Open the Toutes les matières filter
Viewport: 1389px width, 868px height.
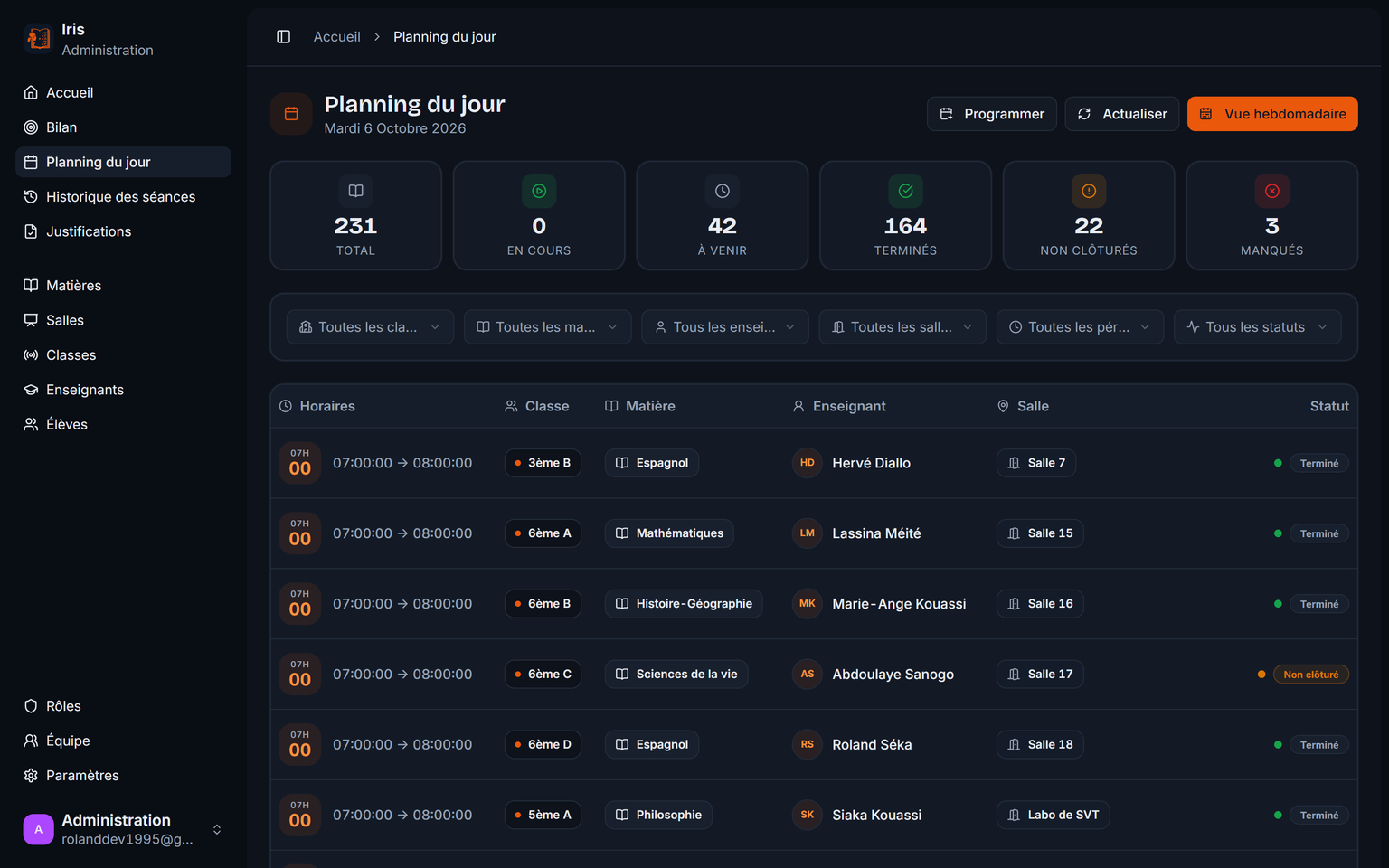[x=547, y=327]
